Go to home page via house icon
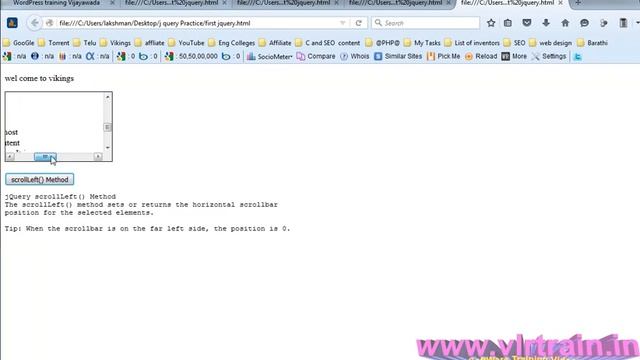Viewport: 640px width, 360px height. pyautogui.click(x=565, y=23)
